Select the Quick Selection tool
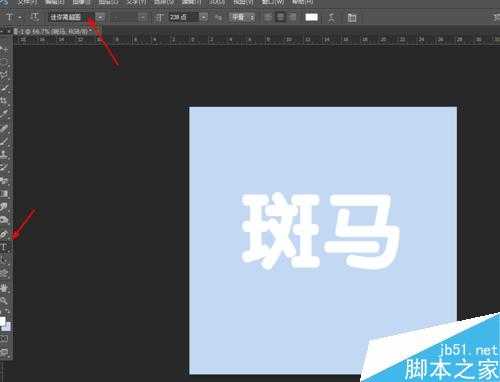 point(4,88)
